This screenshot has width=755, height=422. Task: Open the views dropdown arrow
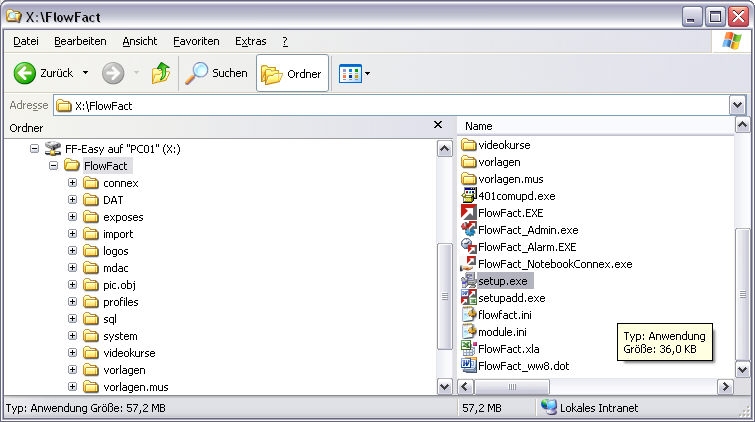pos(367,74)
